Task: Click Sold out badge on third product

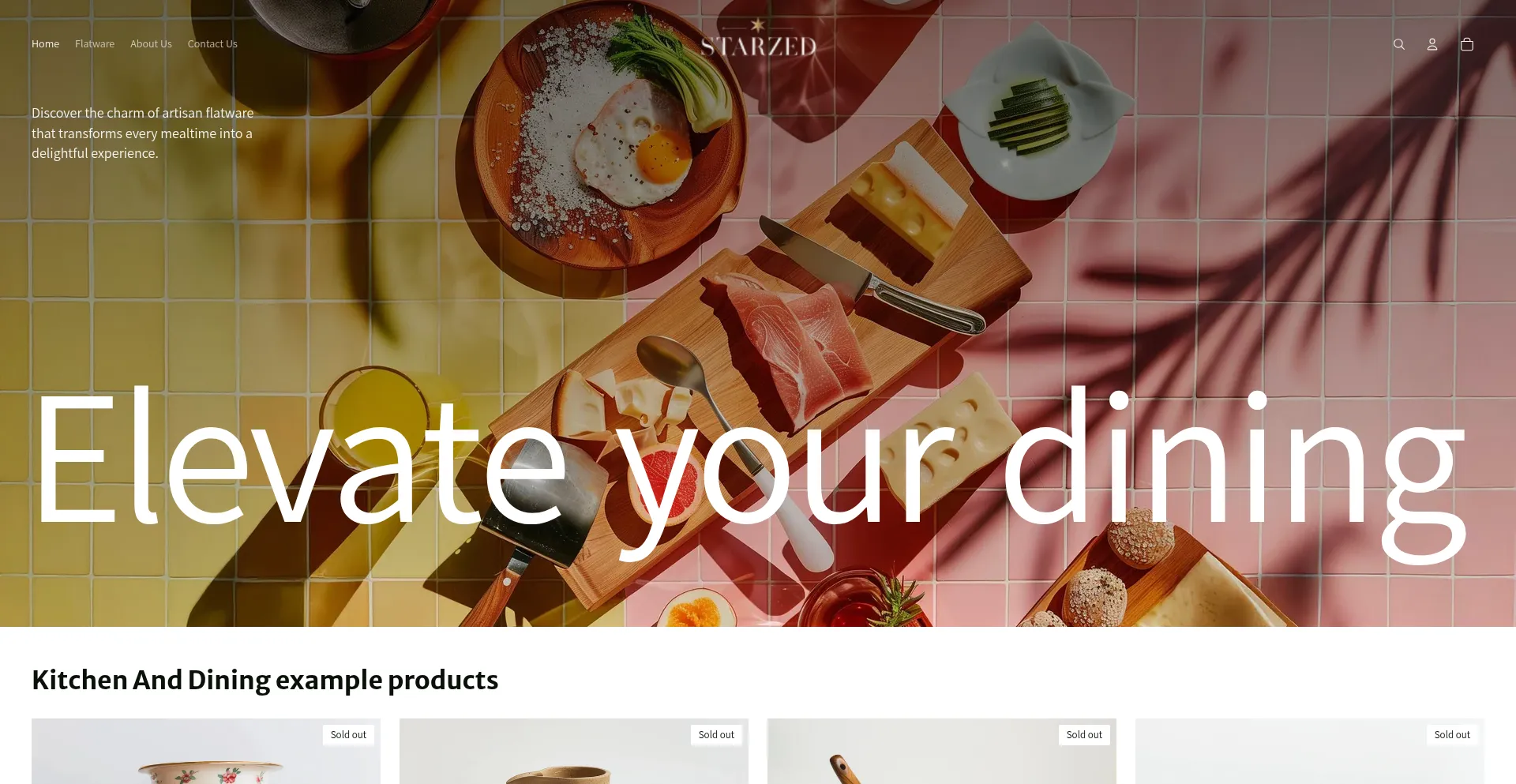Action: coord(1084,735)
